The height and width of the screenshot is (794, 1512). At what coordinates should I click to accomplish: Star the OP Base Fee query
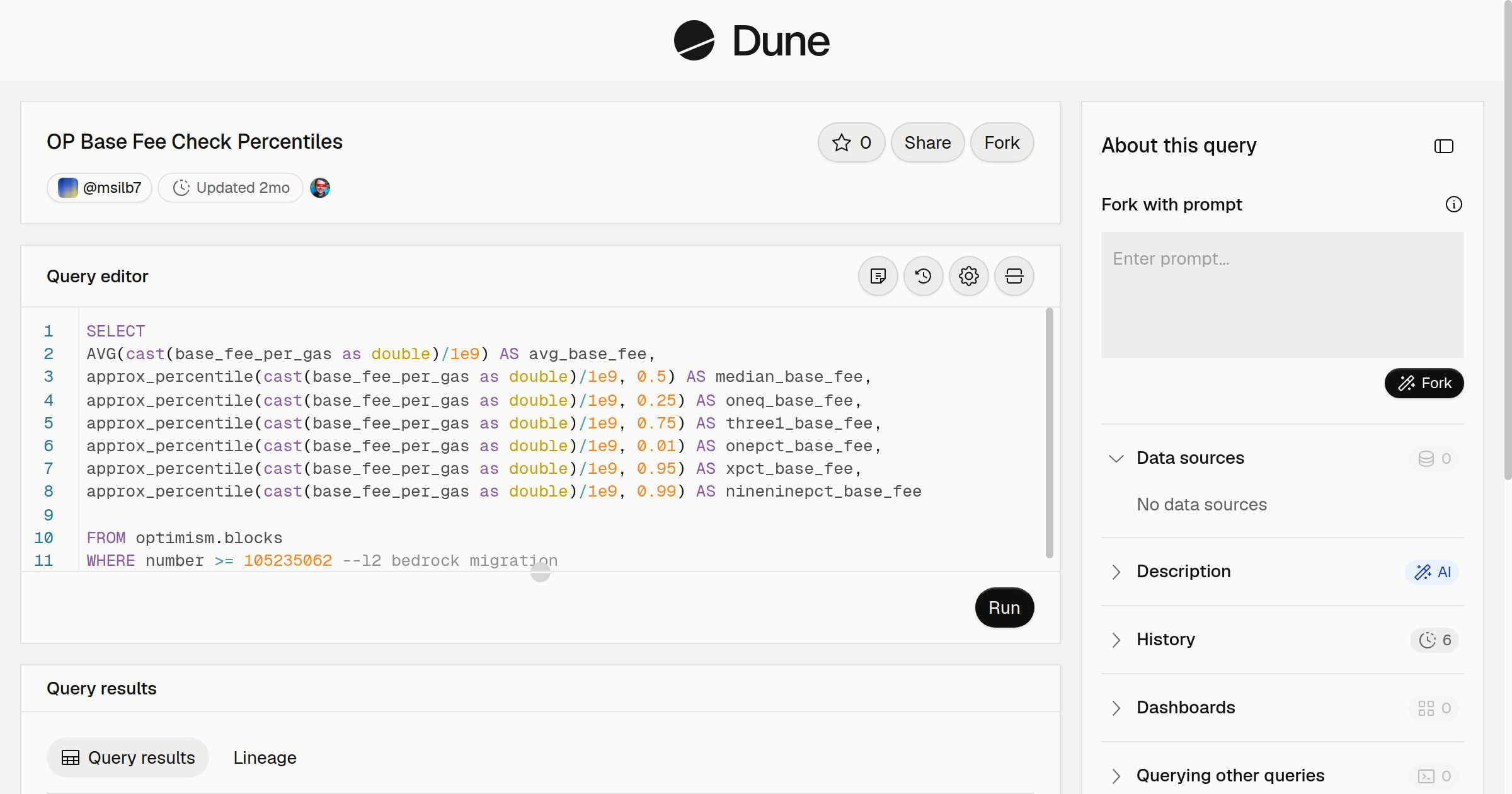[852, 142]
